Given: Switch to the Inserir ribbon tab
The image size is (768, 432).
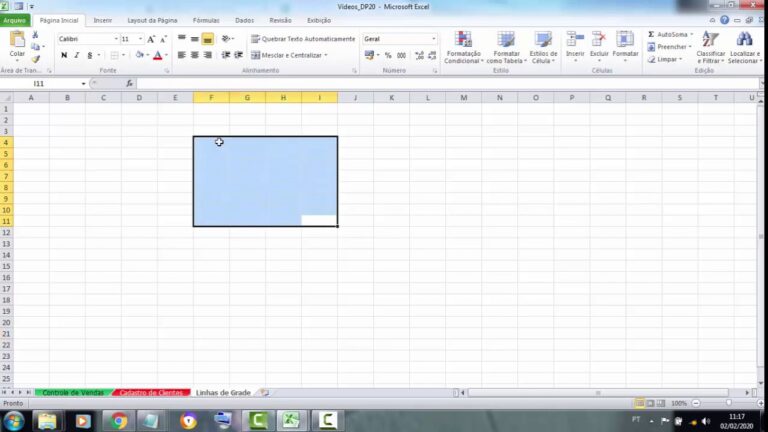Looking at the screenshot, I should pos(103,21).
